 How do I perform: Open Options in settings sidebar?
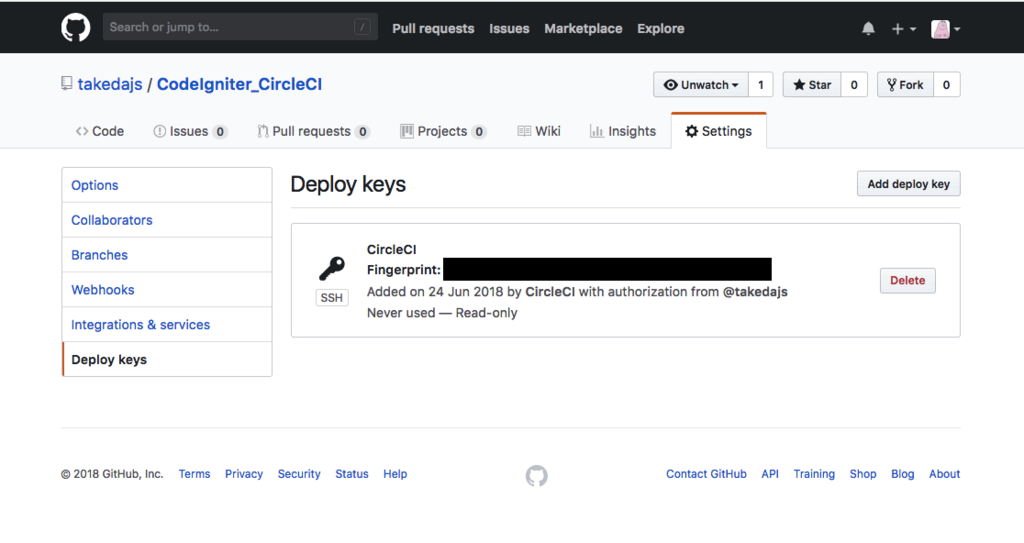point(167,185)
